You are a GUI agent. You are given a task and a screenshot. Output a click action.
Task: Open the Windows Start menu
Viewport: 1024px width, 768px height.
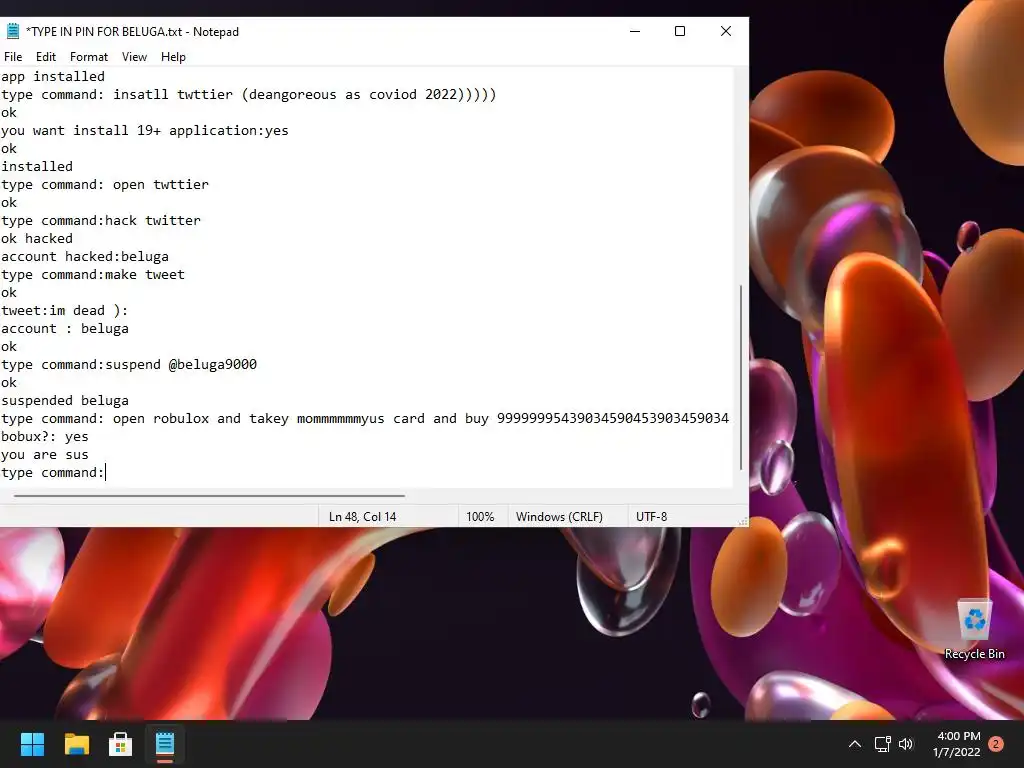point(32,744)
